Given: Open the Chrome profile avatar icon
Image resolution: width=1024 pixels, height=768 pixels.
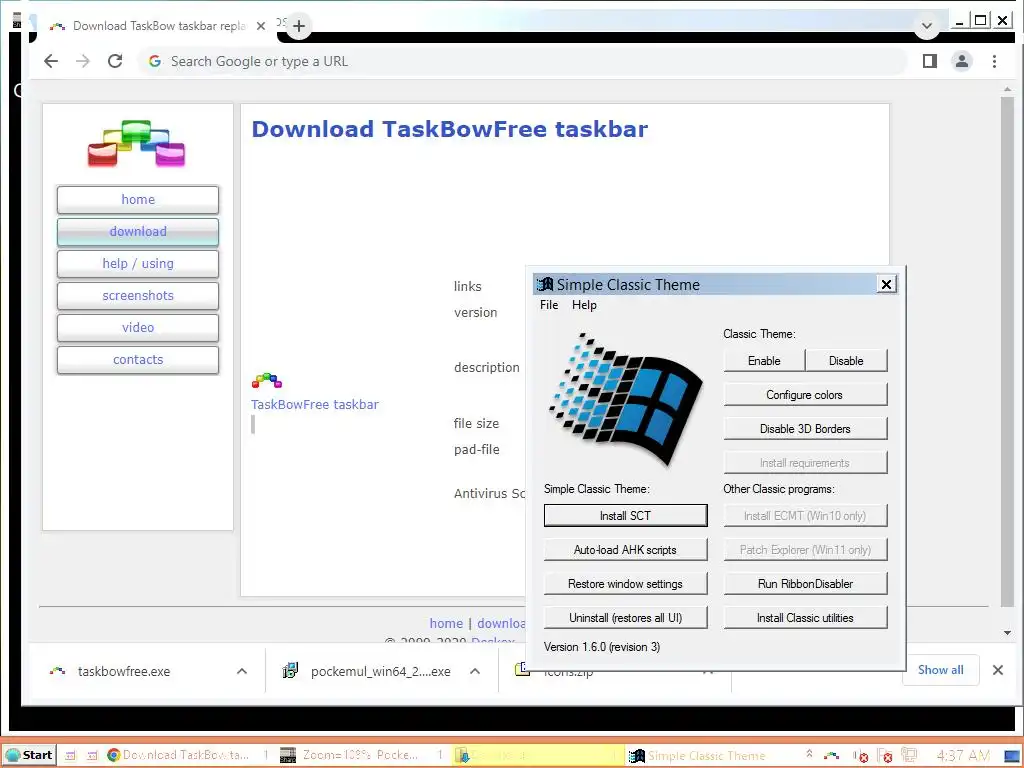Looking at the screenshot, I should click(962, 61).
